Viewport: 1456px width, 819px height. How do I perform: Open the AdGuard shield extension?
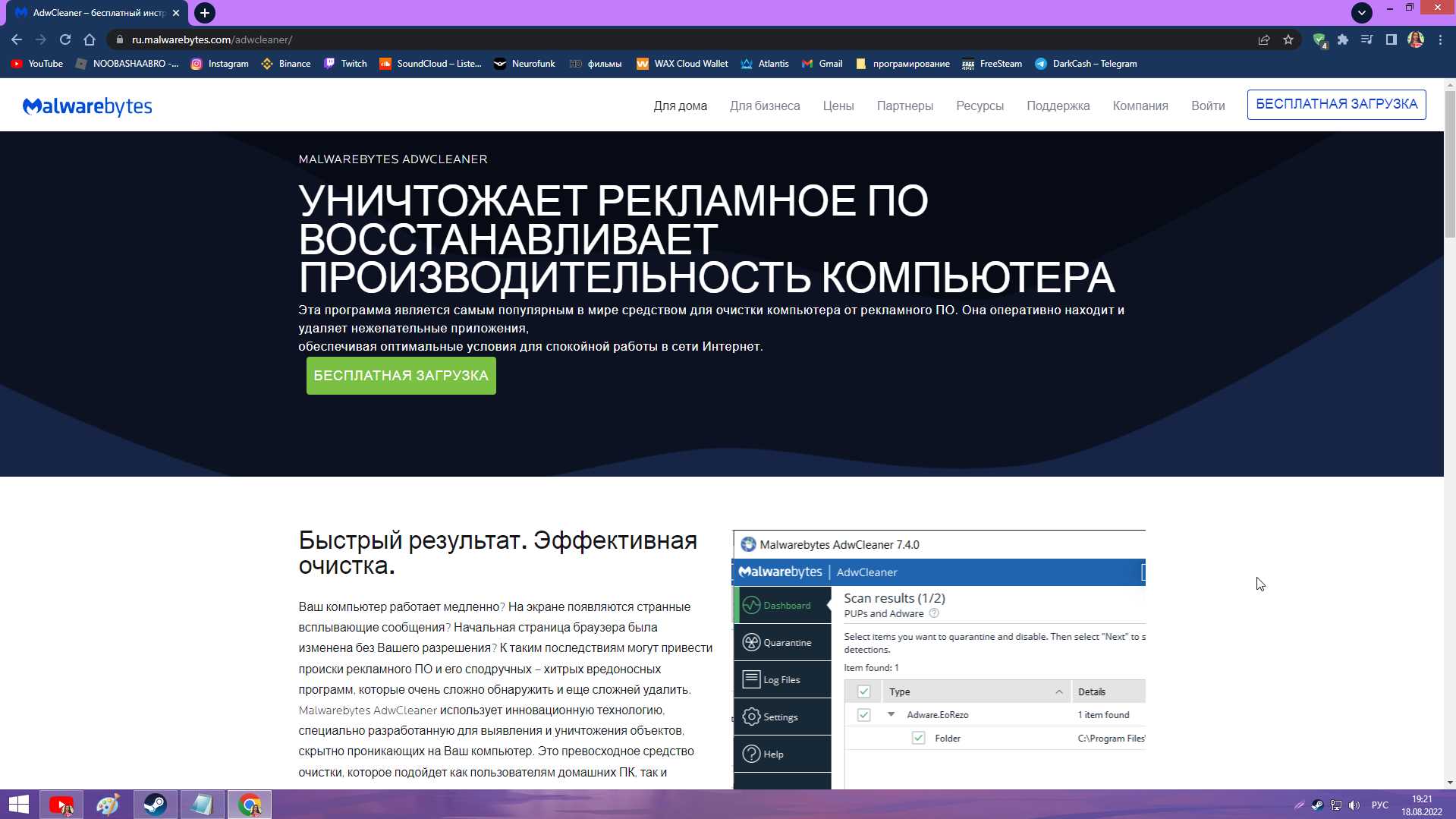point(1319,40)
